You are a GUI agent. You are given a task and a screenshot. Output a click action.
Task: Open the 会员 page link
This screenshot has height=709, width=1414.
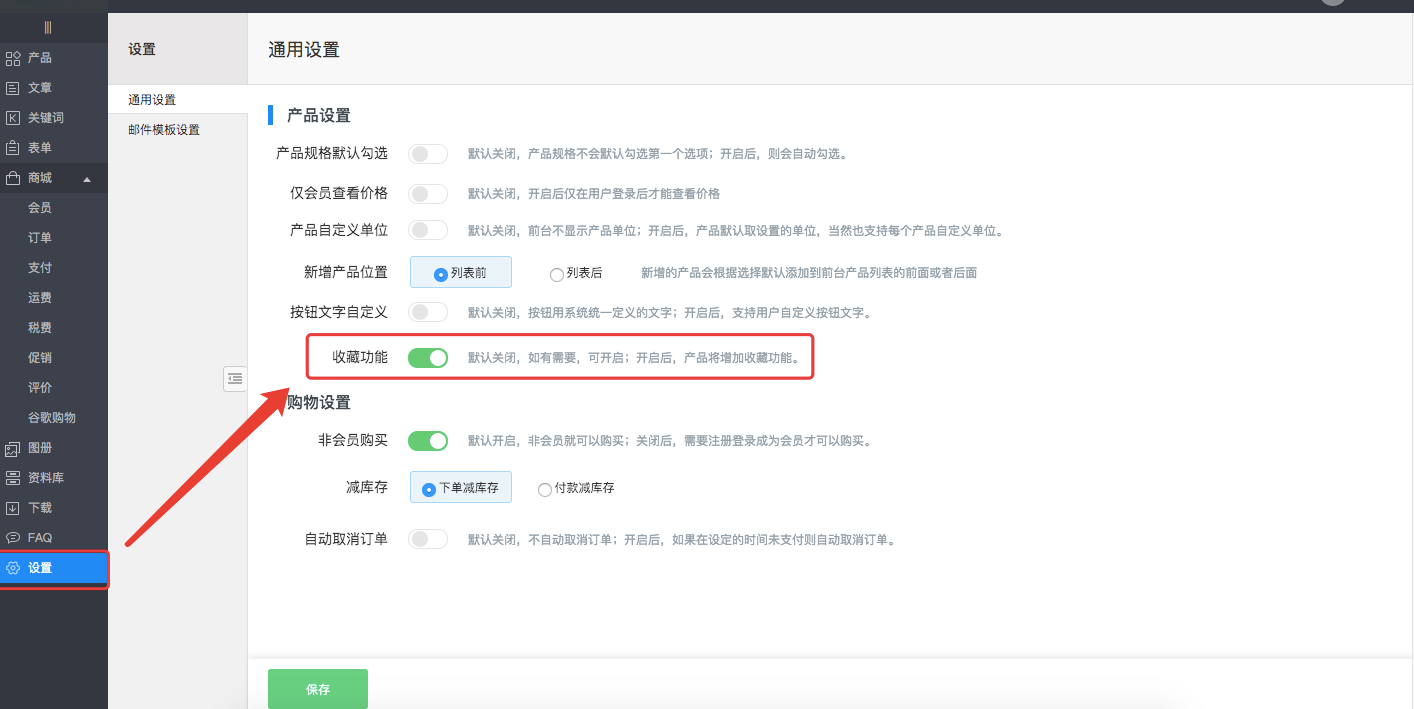click(x=38, y=207)
